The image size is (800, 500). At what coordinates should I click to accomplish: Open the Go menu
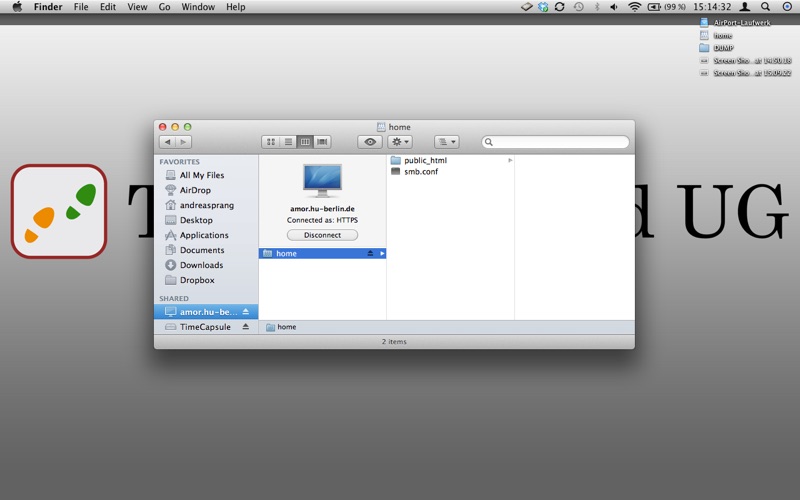[164, 7]
